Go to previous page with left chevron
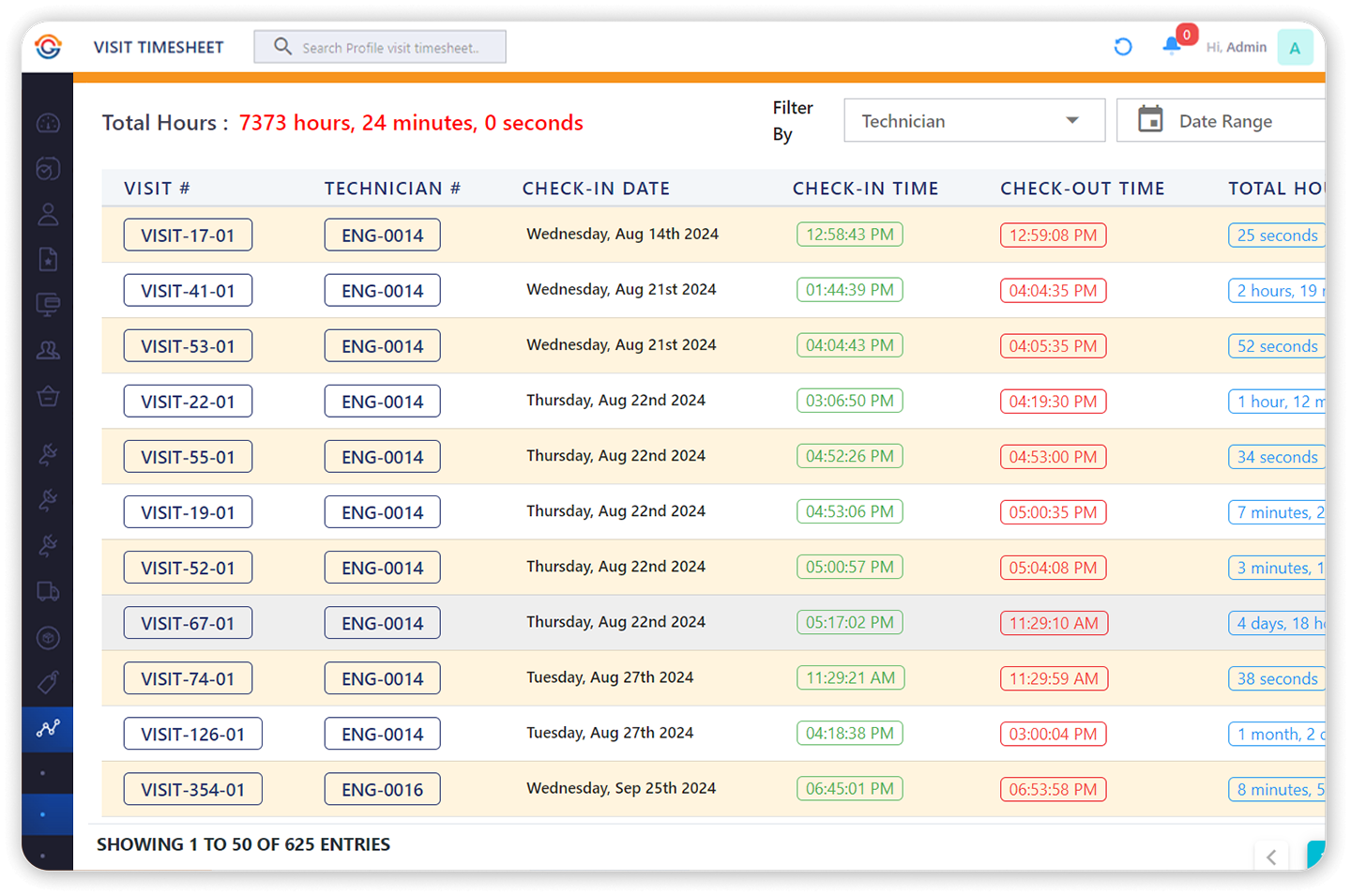 coord(1271,857)
